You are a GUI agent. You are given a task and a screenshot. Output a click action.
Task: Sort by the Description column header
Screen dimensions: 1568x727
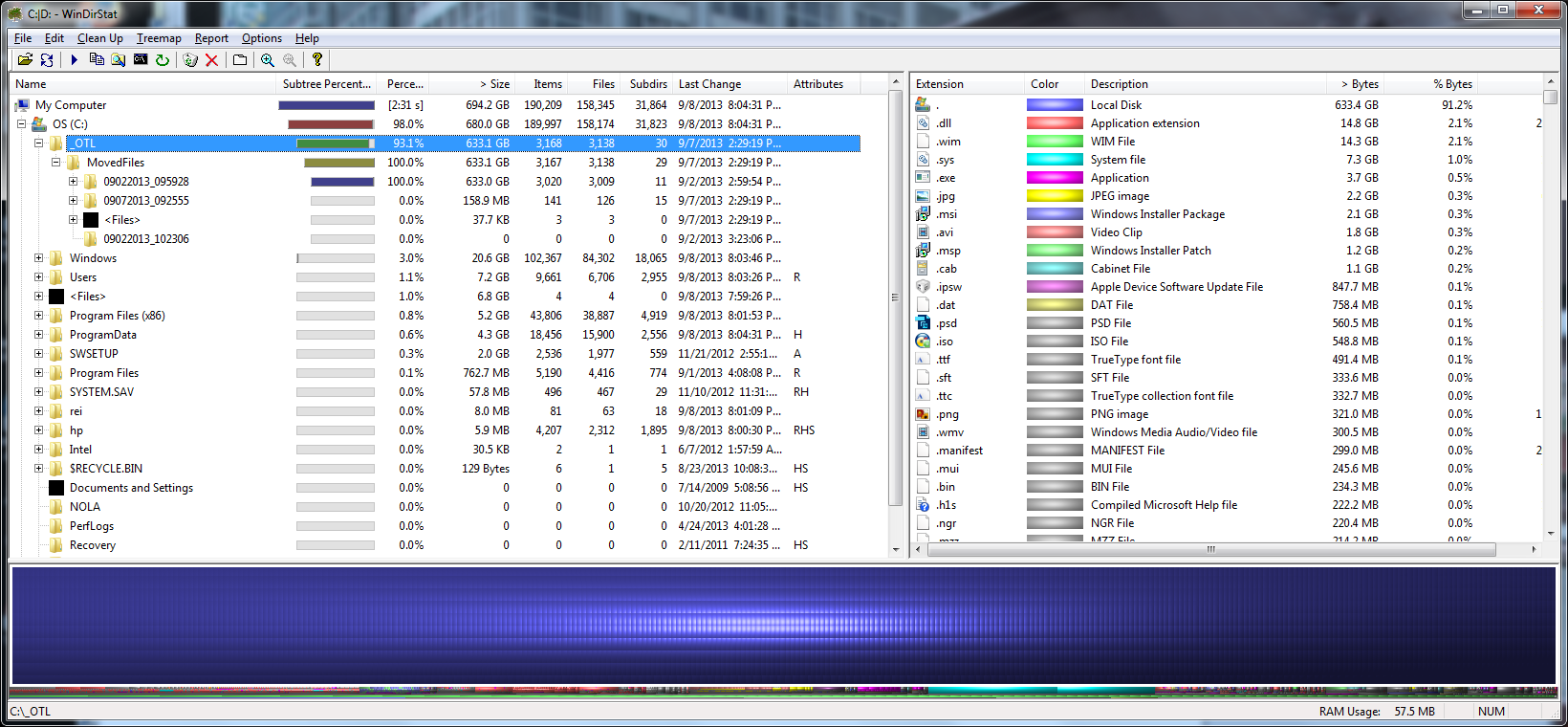1206,84
